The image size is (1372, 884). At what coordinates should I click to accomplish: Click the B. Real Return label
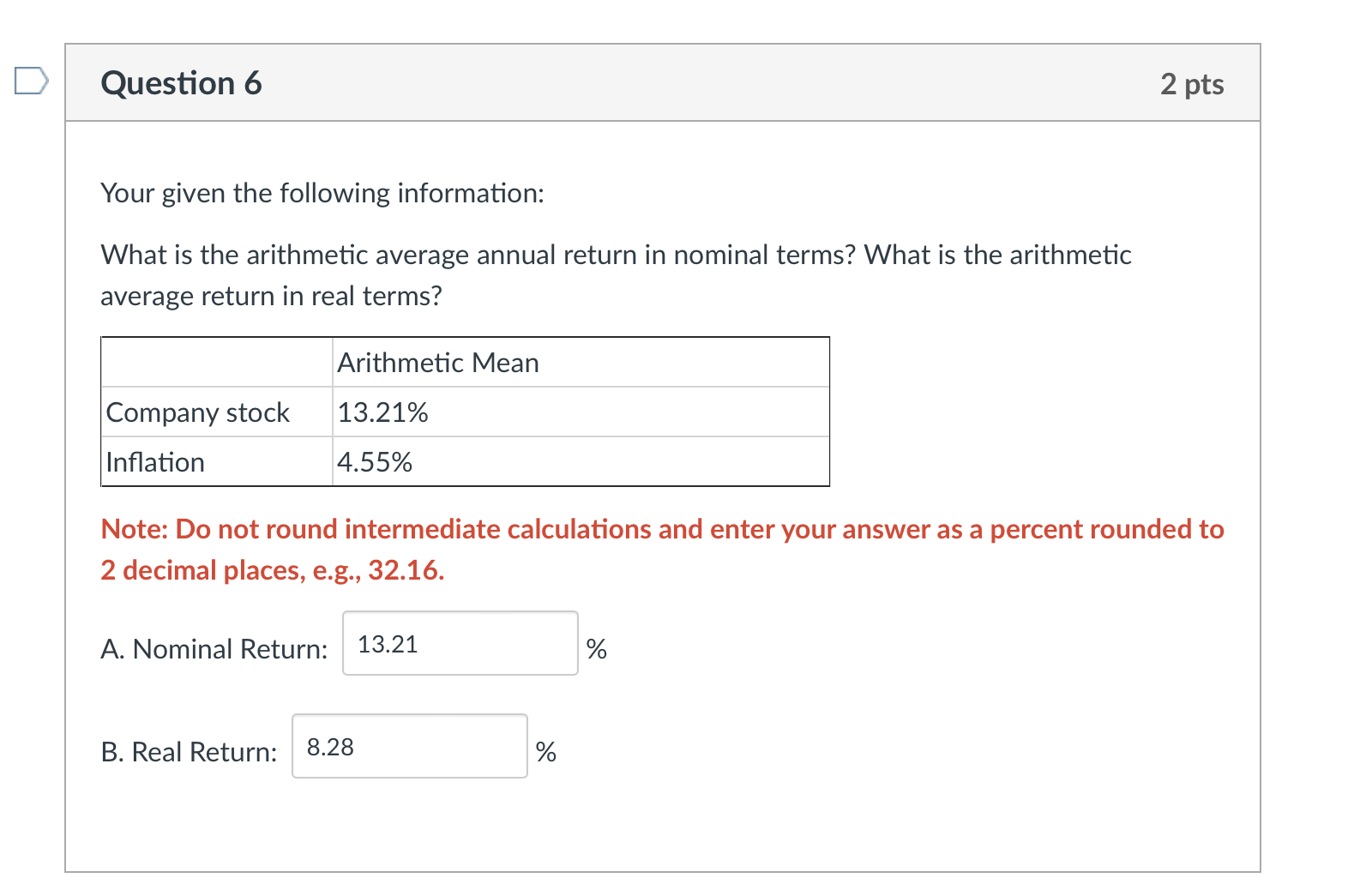[189, 751]
